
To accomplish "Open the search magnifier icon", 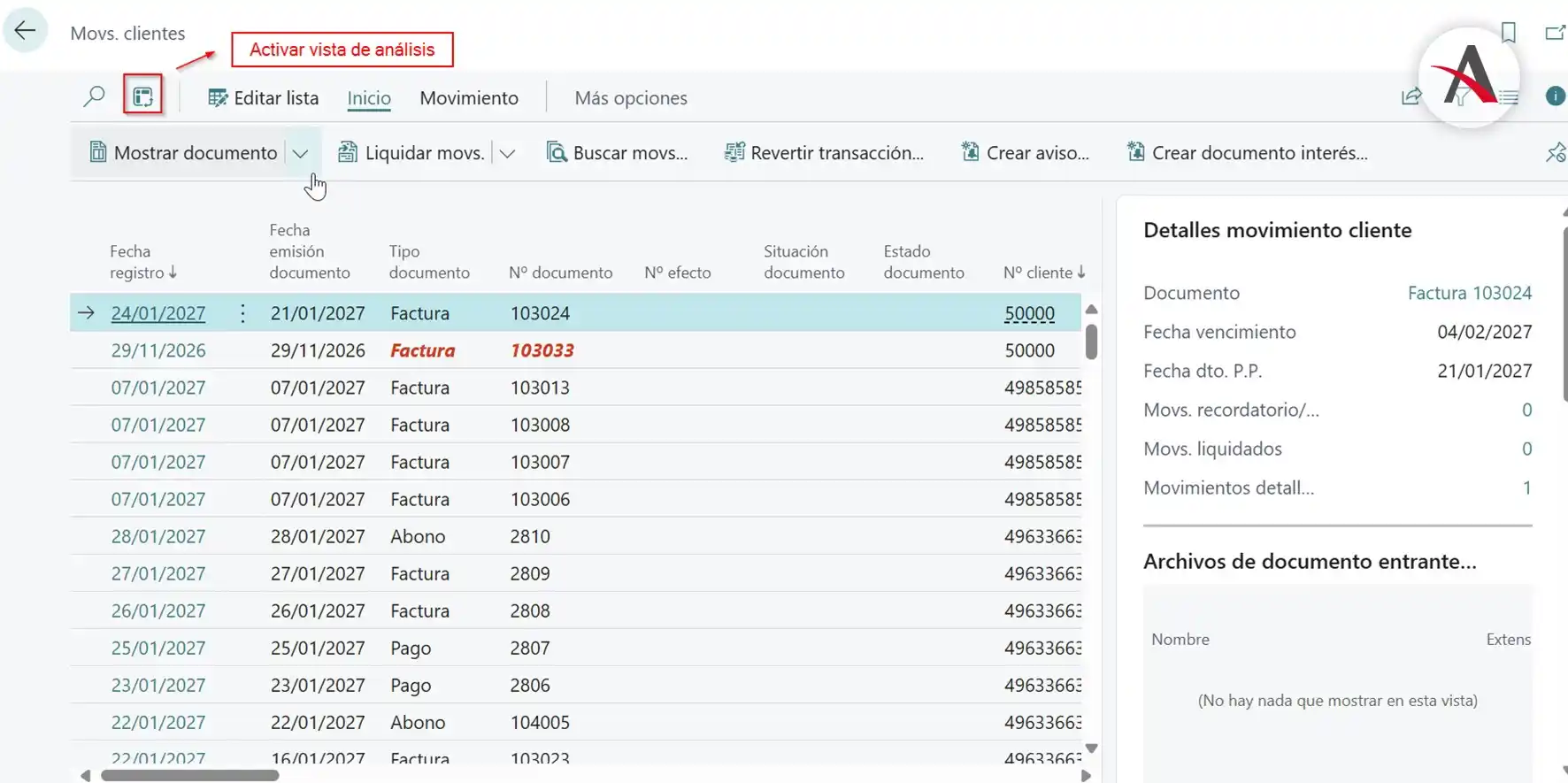I will 94,96.
